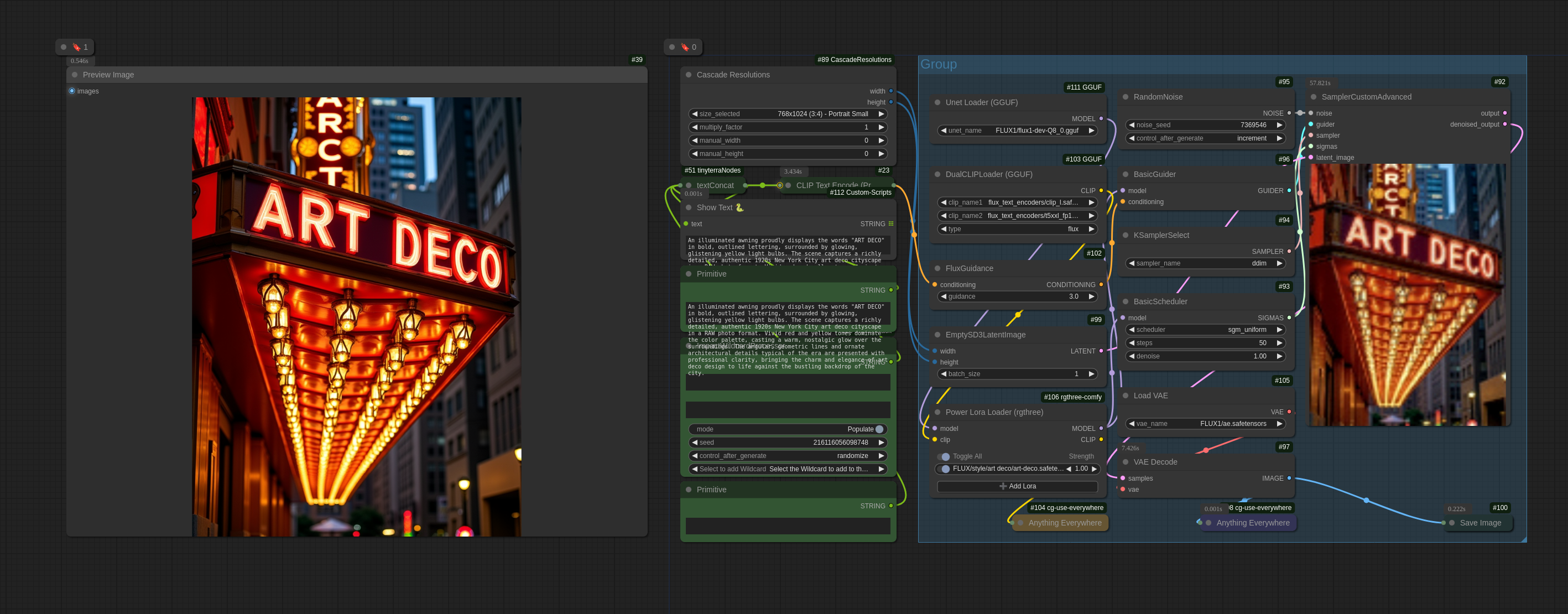1568x614 pixels.
Task: Click the purple Anything Everywhere node
Action: coord(1252,523)
